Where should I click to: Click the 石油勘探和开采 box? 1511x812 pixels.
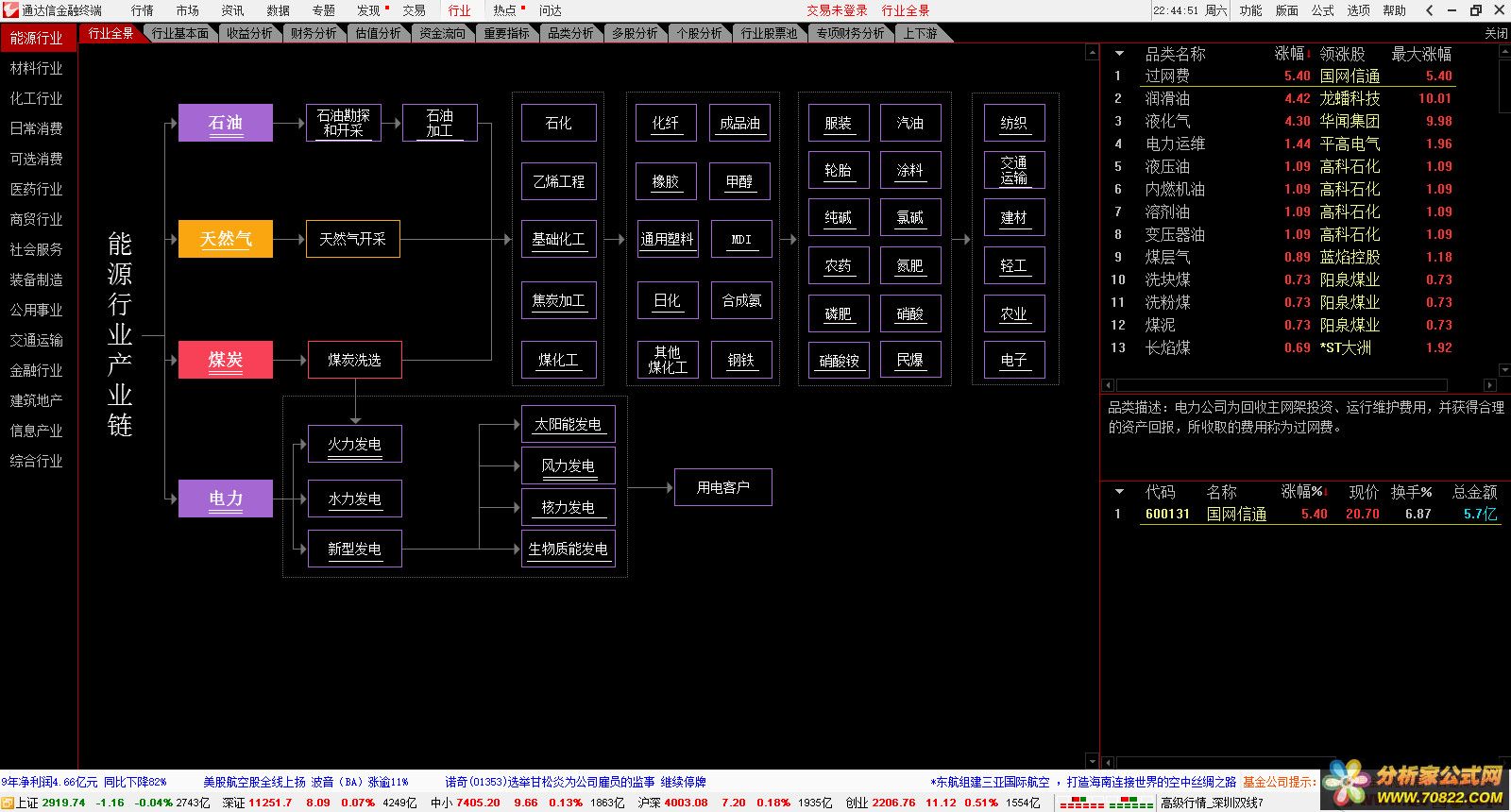344,123
